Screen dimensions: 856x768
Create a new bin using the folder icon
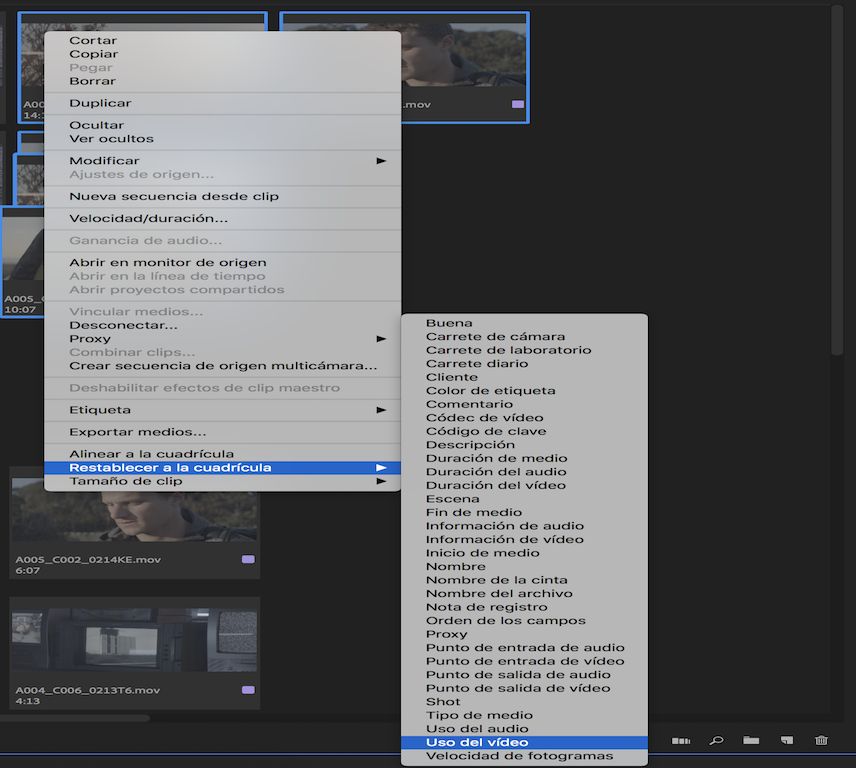751,741
